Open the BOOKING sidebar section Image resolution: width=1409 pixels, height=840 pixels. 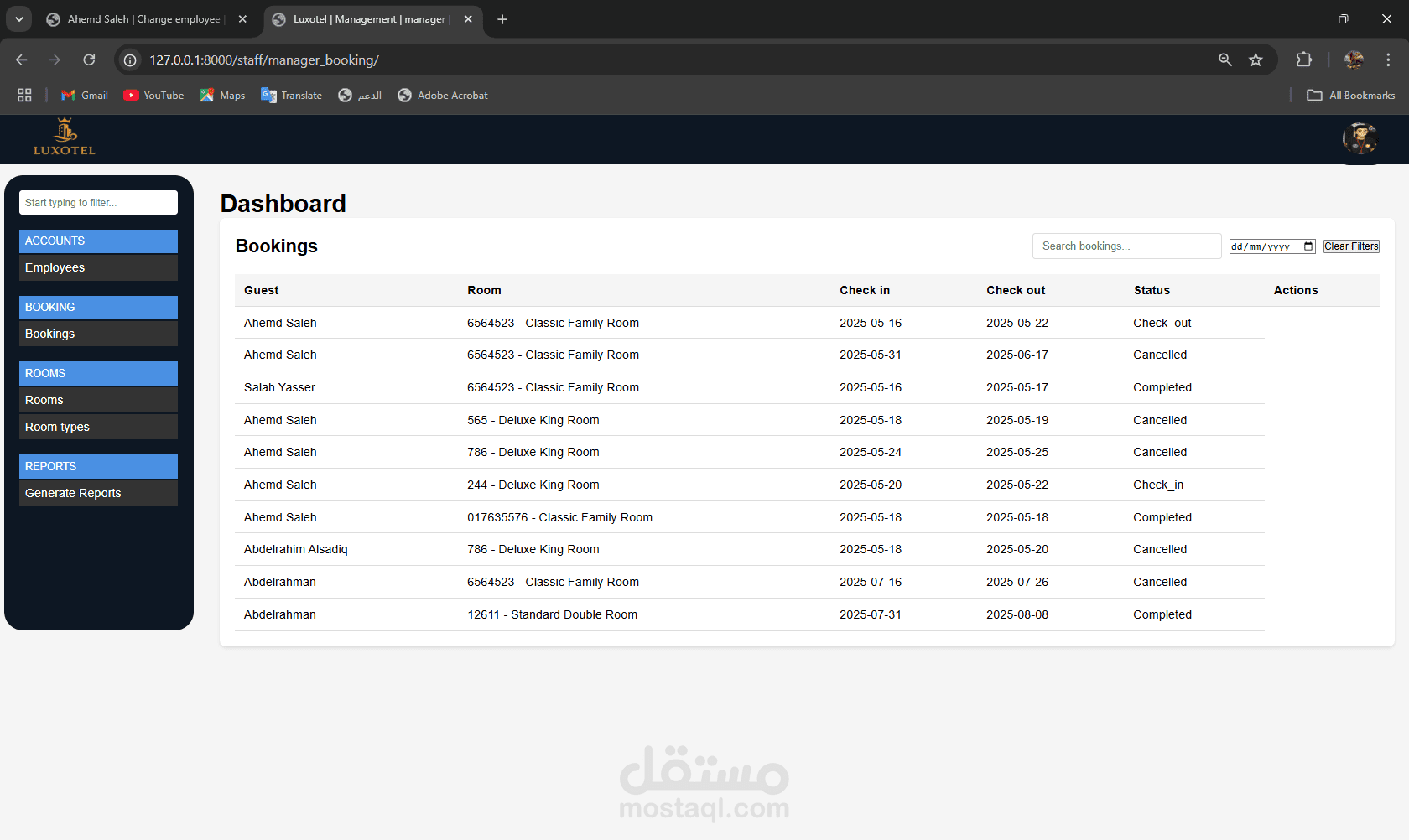98,308
